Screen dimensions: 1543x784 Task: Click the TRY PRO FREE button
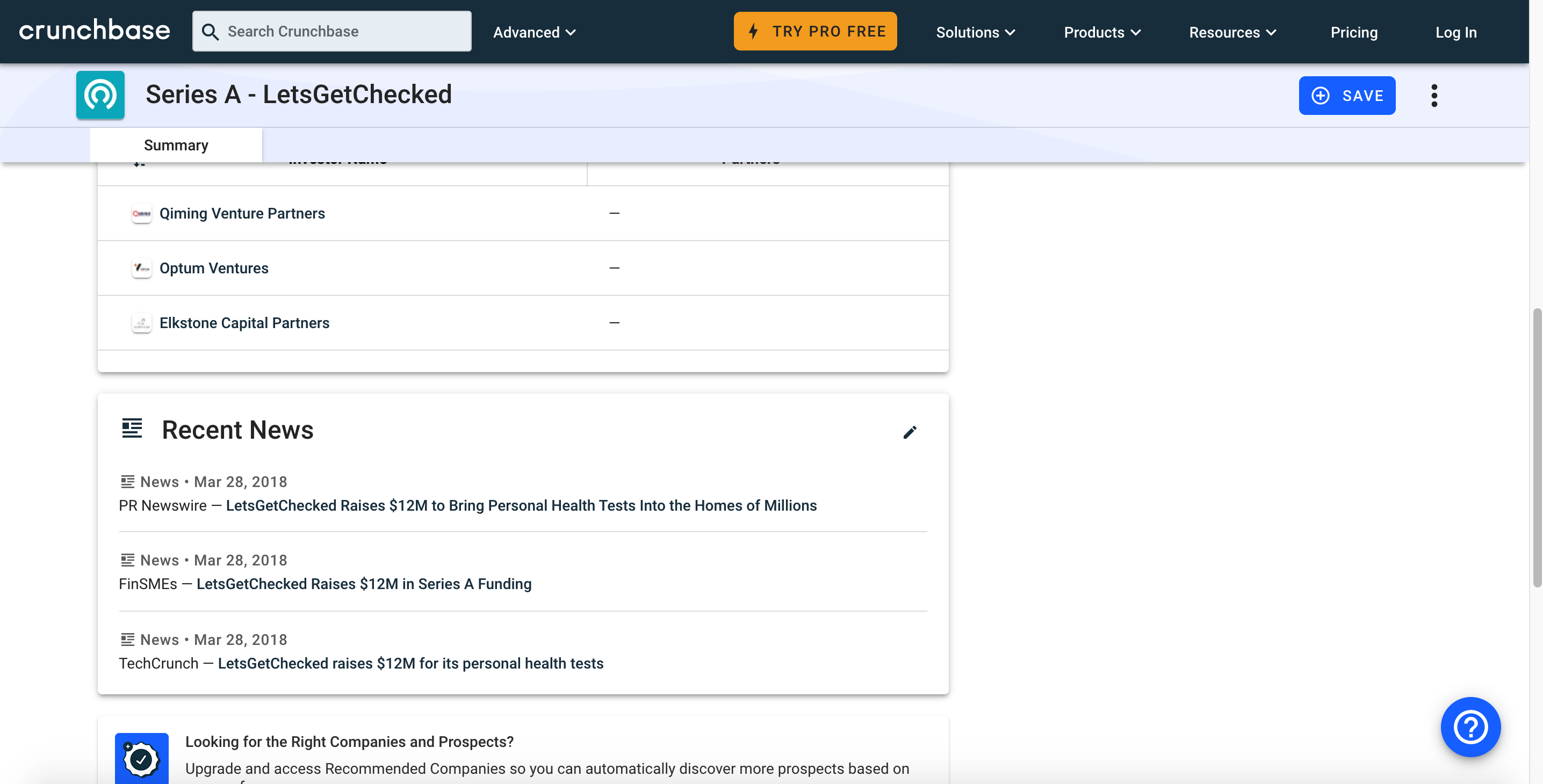tap(815, 31)
